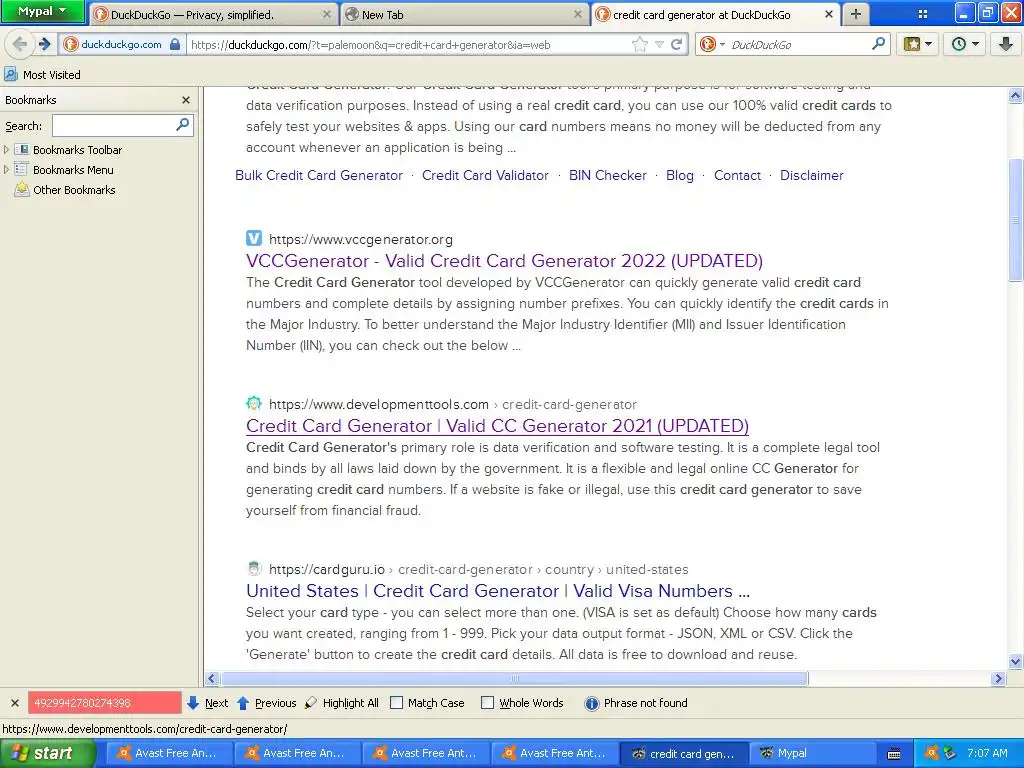Reload the page with the refresh icon

[677, 44]
